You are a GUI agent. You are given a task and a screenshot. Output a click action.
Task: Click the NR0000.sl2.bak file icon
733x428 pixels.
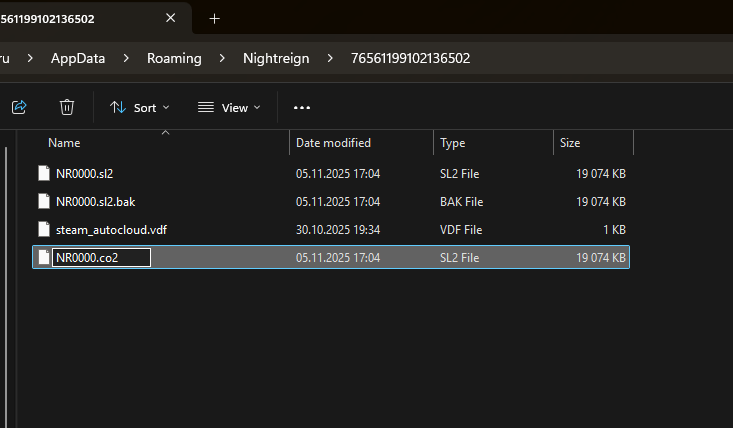point(43,201)
